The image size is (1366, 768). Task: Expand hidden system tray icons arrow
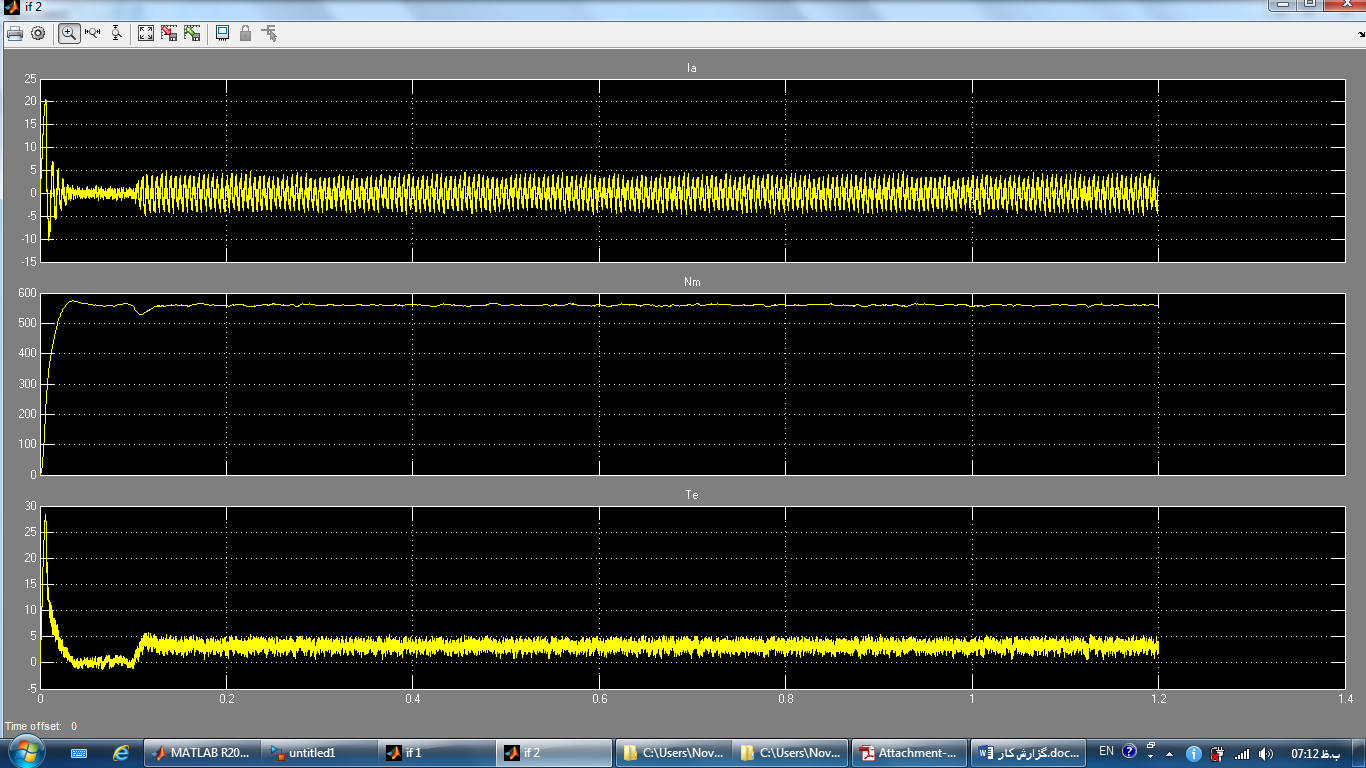(x=1170, y=753)
